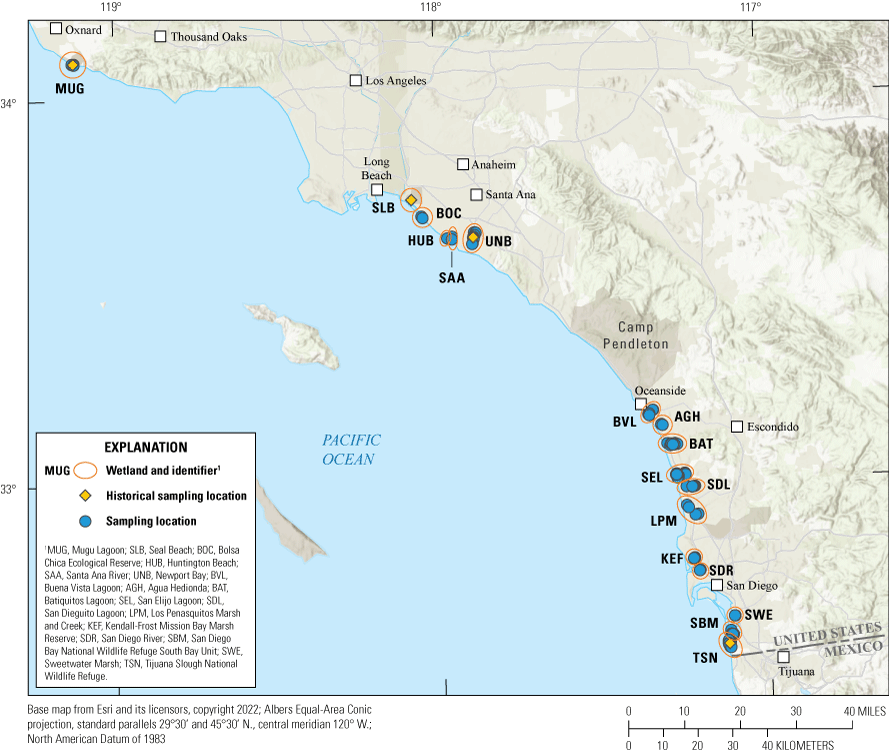The width and height of the screenshot is (889, 753).
Task: Click the Escondido city square marker
Action: click(x=737, y=427)
